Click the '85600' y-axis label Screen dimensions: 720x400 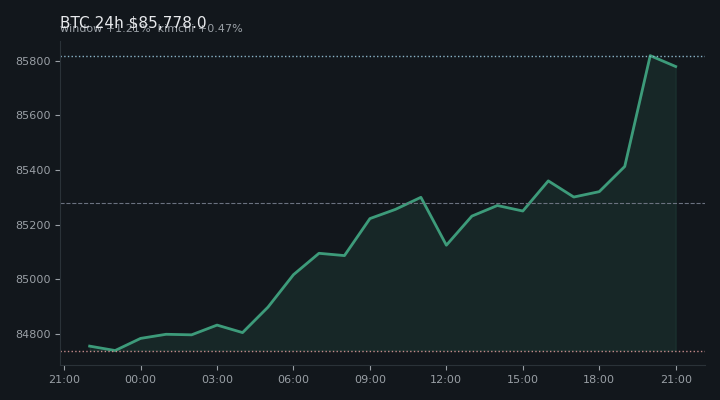click(x=33, y=115)
